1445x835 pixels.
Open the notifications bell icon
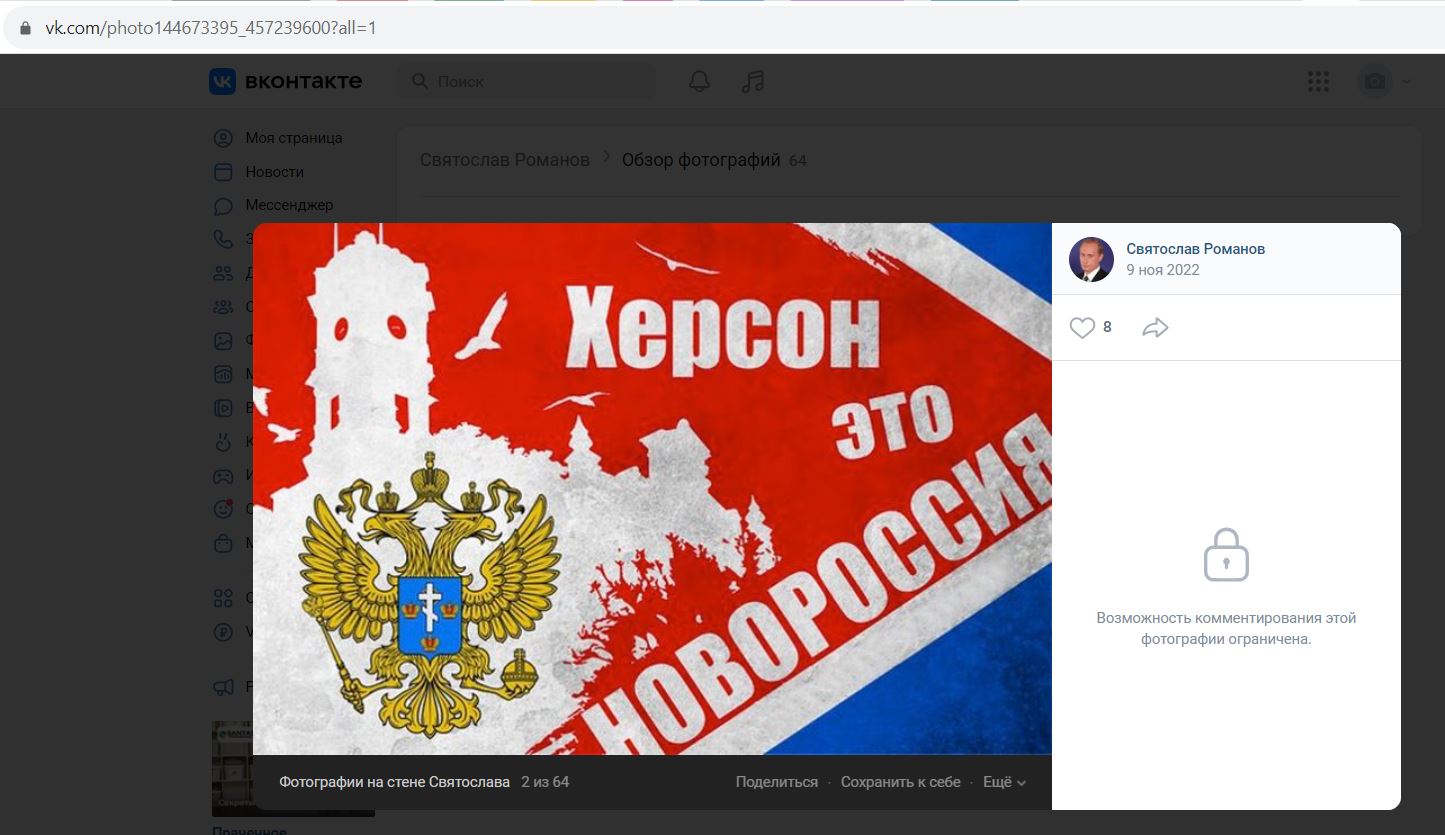[699, 81]
